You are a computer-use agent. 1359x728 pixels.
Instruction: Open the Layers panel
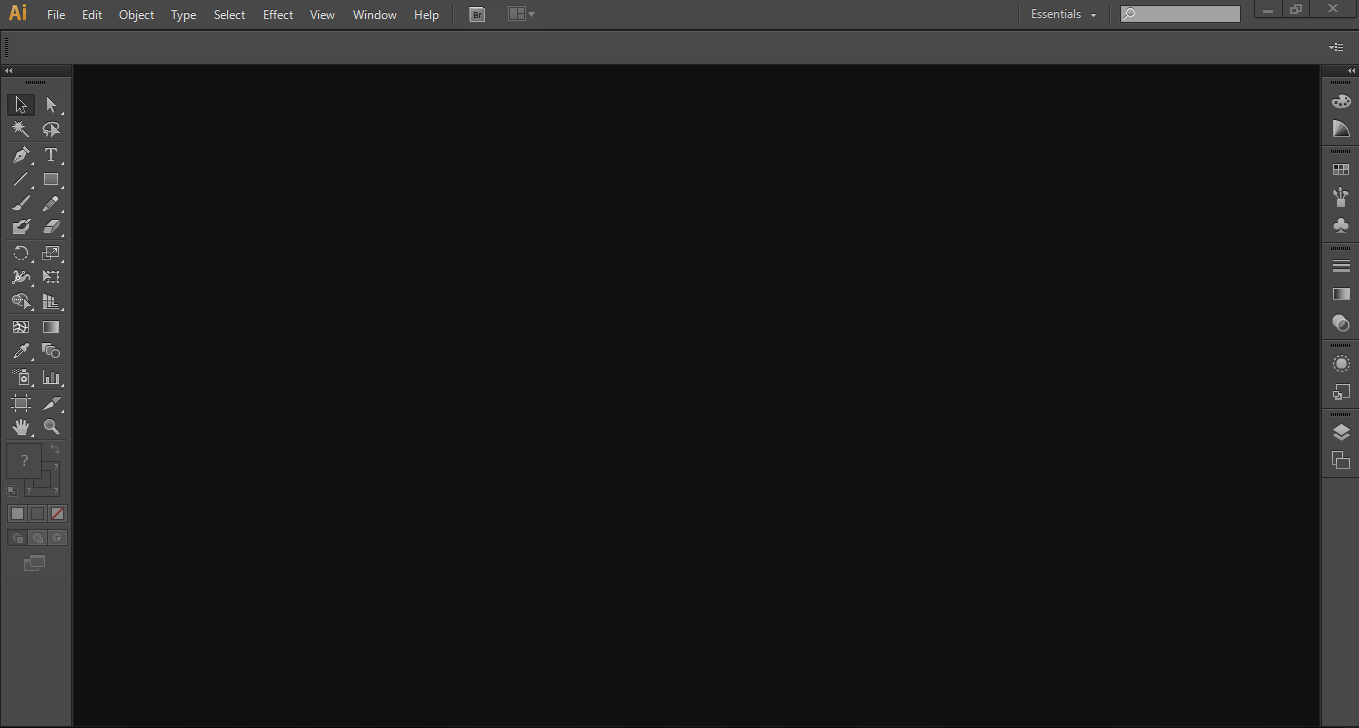tap(1340, 432)
